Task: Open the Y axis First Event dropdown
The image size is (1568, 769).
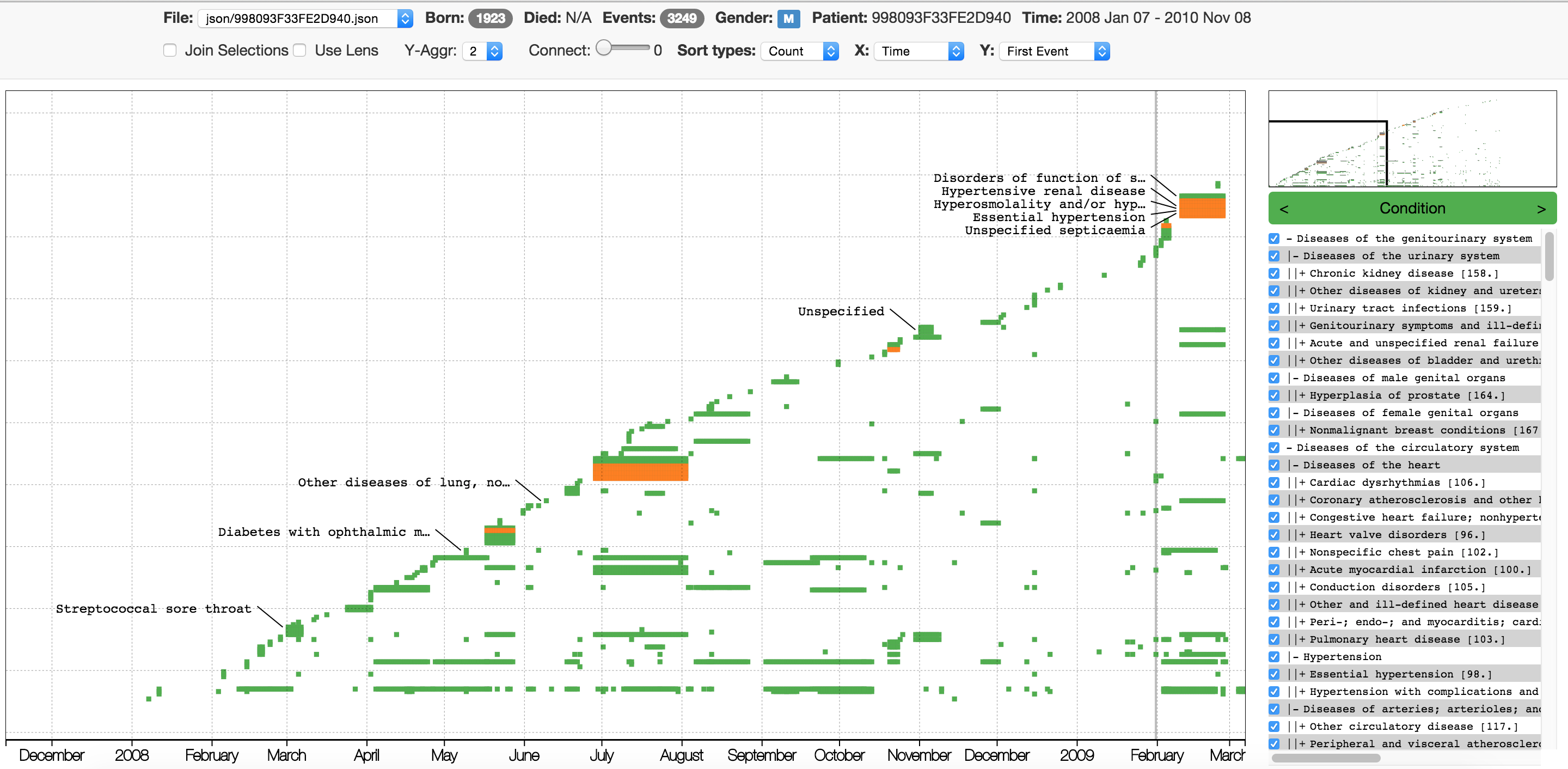Action: (x=1053, y=51)
